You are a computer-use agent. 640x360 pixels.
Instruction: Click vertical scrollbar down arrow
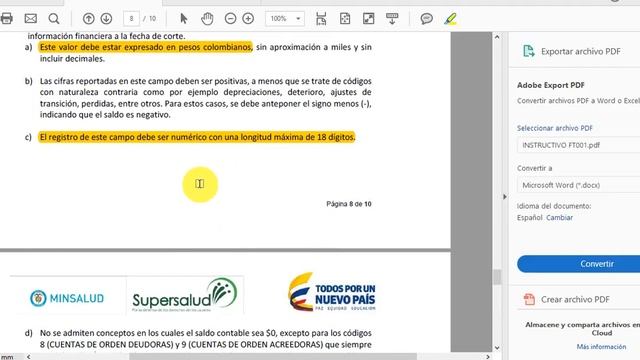point(497,348)
